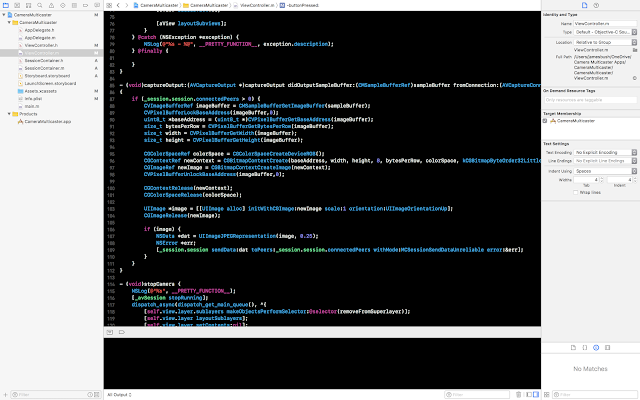This screenshot has width=640, height=400.
Task: Show only recent files filter
Action: point(90,395)
